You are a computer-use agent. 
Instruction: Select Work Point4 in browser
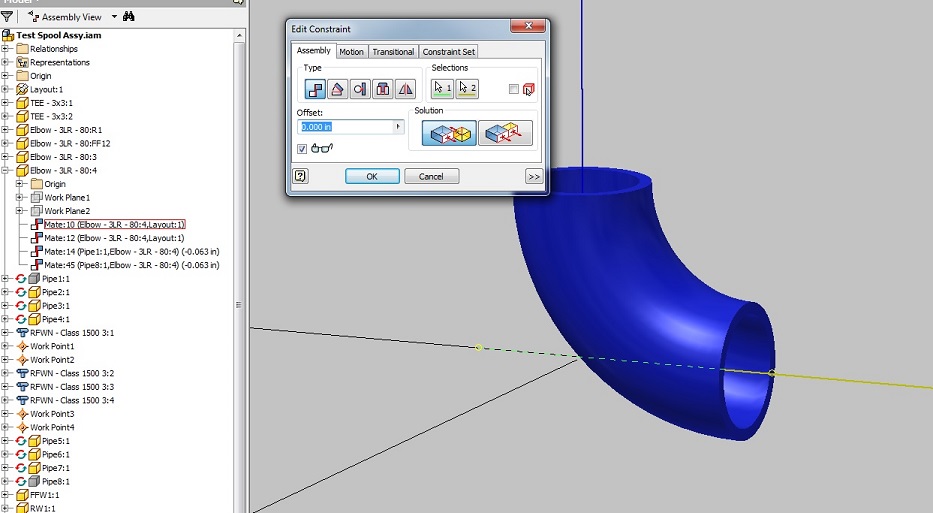coord(52,427)
